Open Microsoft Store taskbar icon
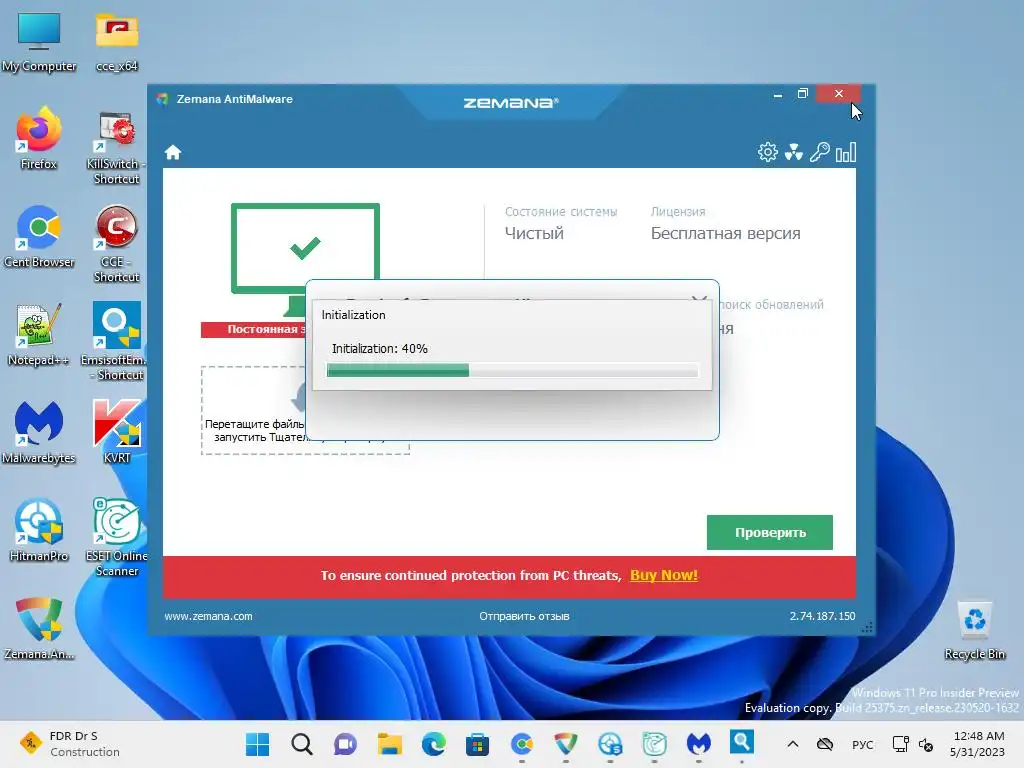Screen dimensions: 1024x768 point(477,744)
